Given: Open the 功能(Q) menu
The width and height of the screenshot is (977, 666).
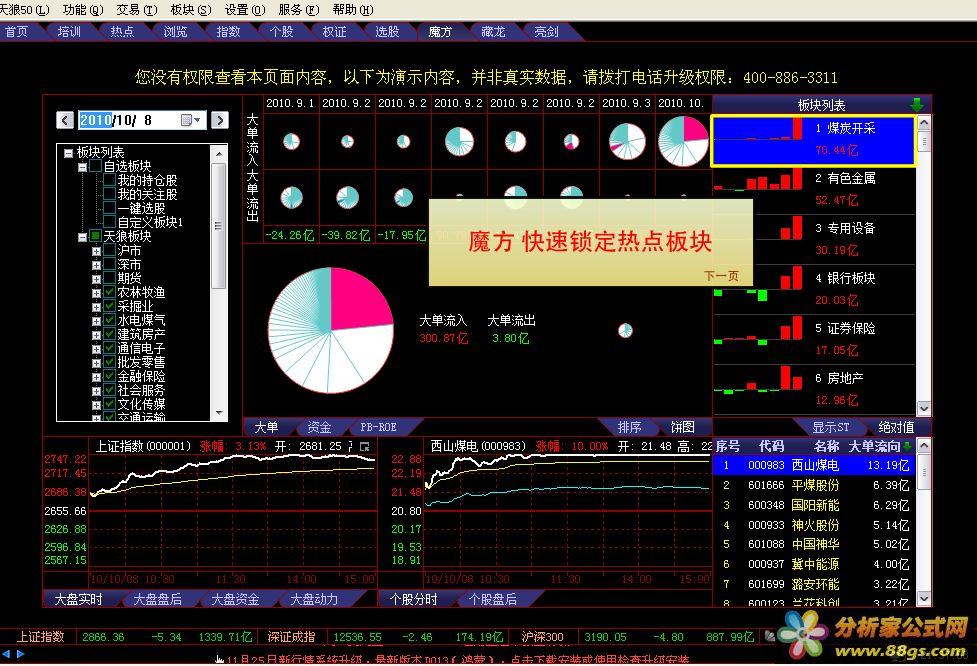Looking at the screenshot, I should [x=83, y=10].
